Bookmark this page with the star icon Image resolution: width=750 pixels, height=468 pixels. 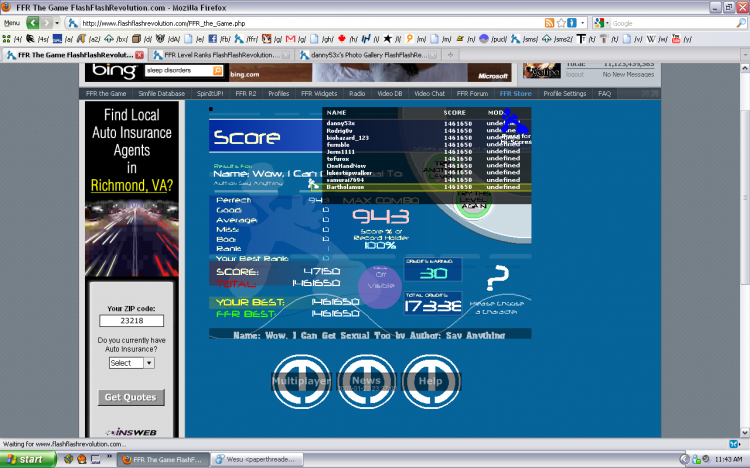point(561,23)
